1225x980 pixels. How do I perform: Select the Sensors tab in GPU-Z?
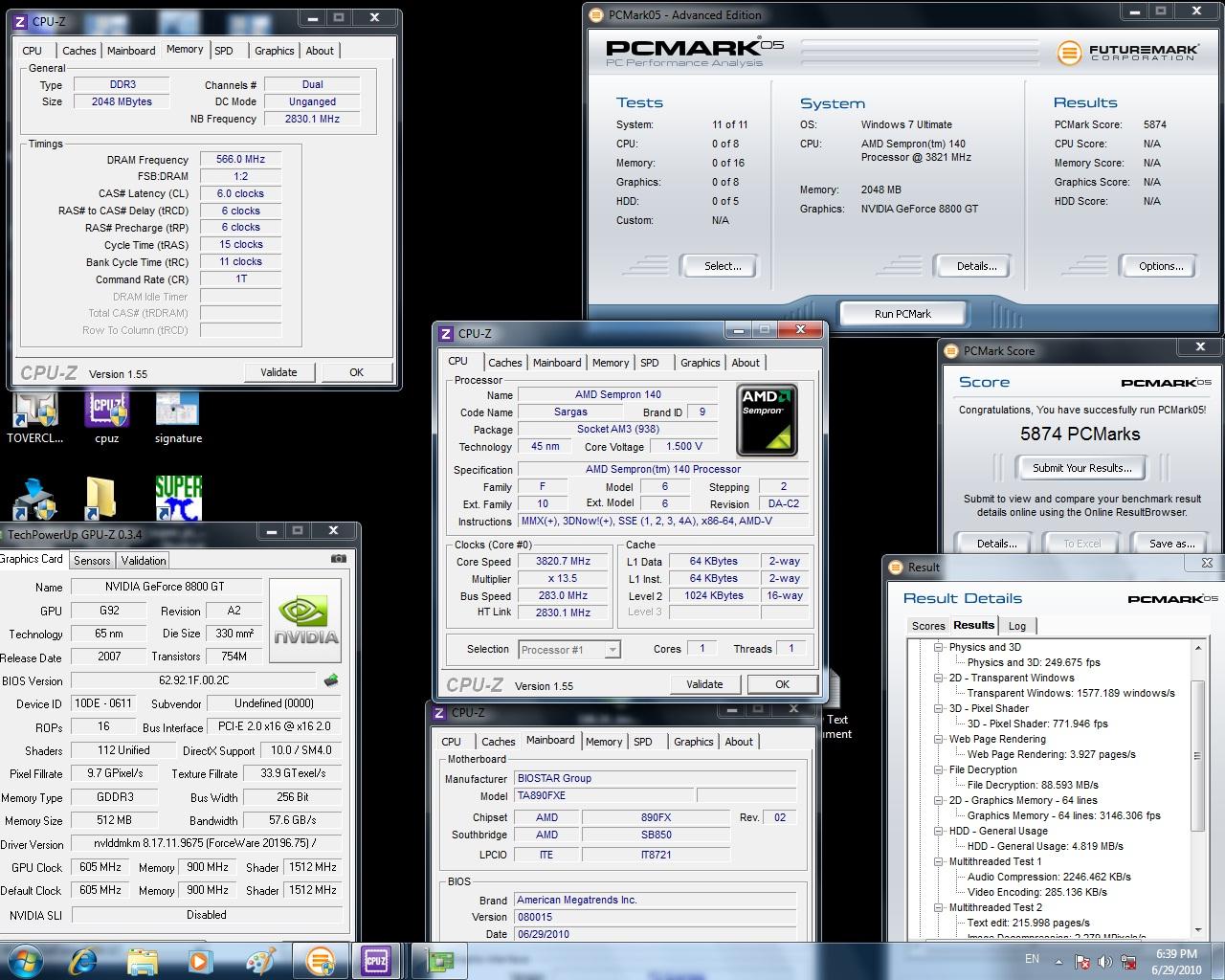click(92, 561)
